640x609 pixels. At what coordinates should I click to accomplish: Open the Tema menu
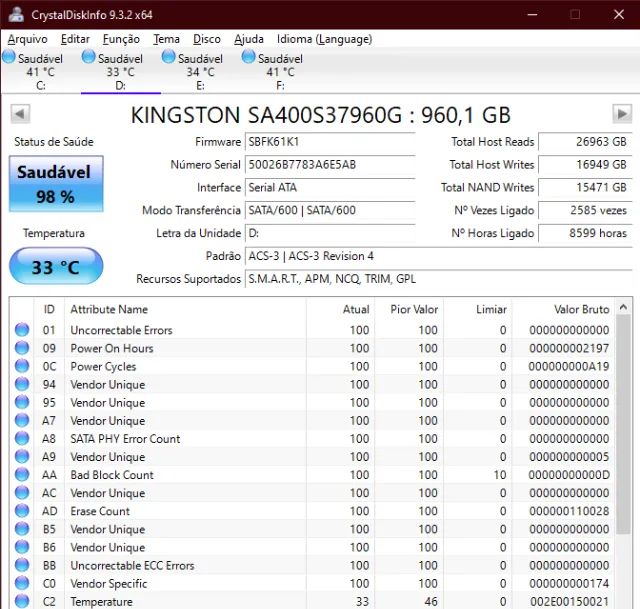point(166,39)
